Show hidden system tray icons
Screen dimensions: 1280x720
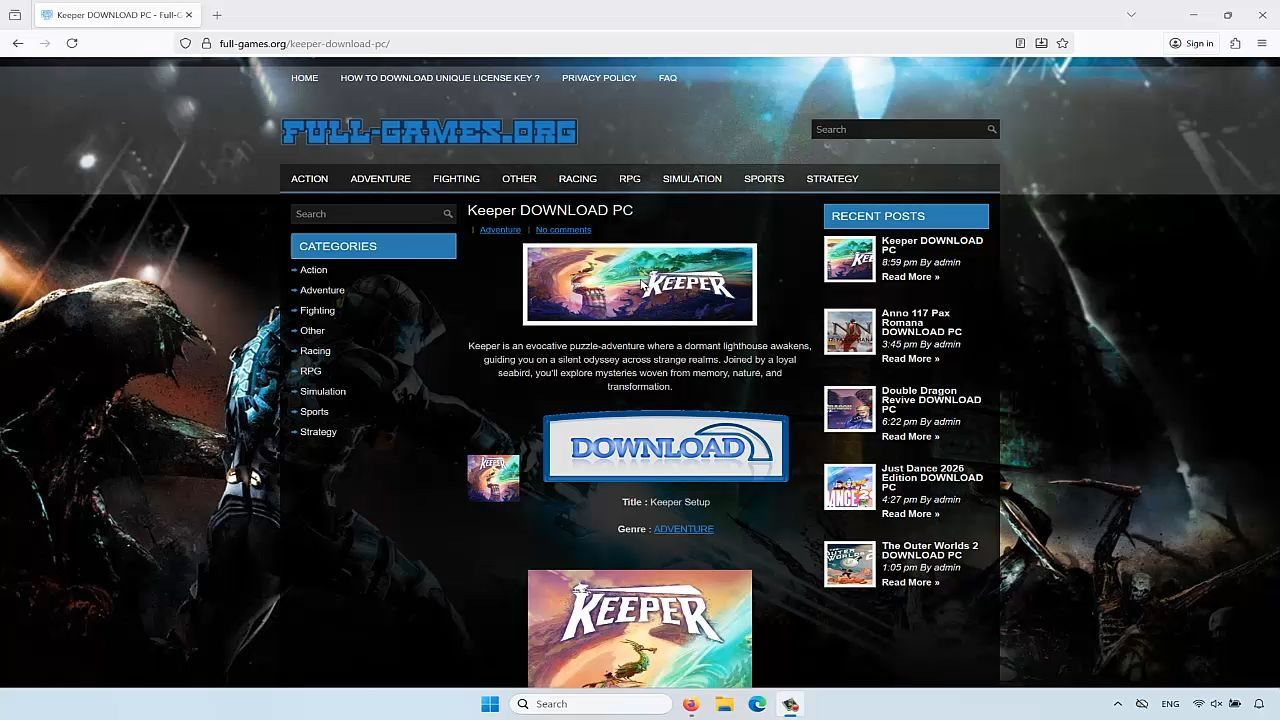coord(1118,704)
